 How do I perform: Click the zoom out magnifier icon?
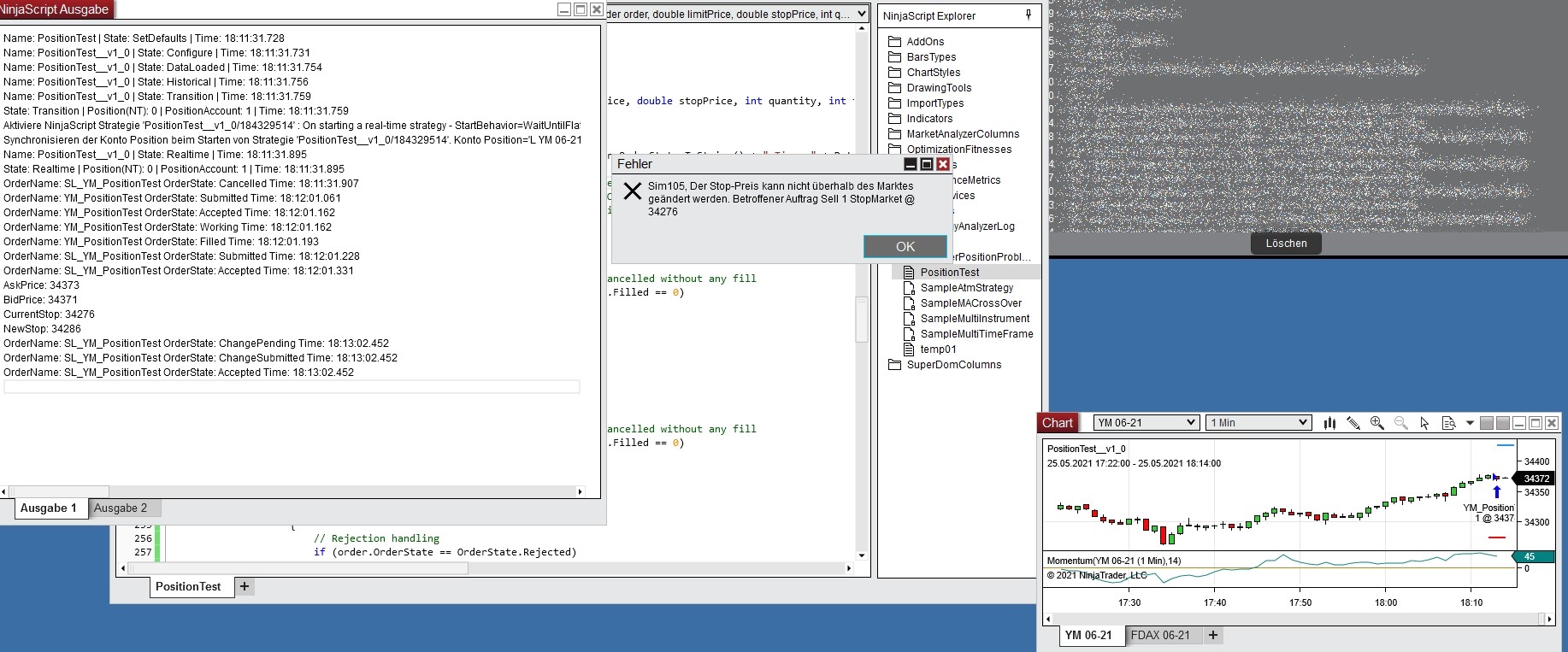coord(1400,423)
